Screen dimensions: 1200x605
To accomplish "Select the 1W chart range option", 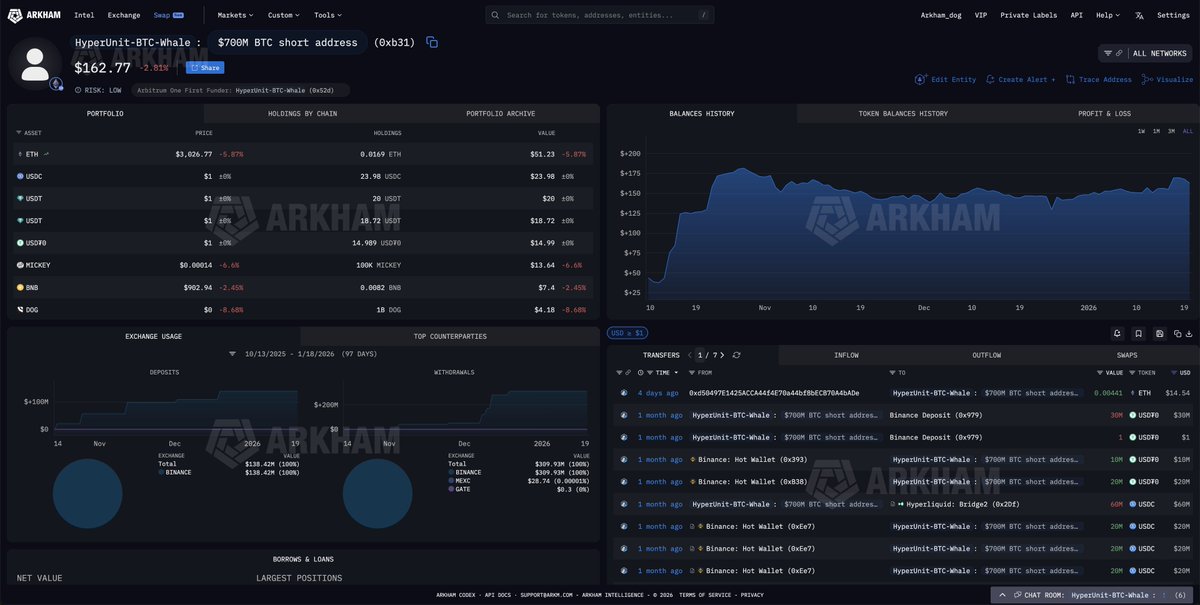I will pyautogui.click(x=1141, y=131).
